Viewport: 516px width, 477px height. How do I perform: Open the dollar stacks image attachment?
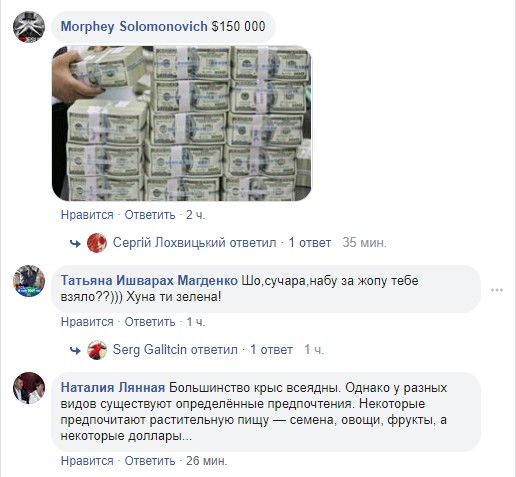pos(182,123)
